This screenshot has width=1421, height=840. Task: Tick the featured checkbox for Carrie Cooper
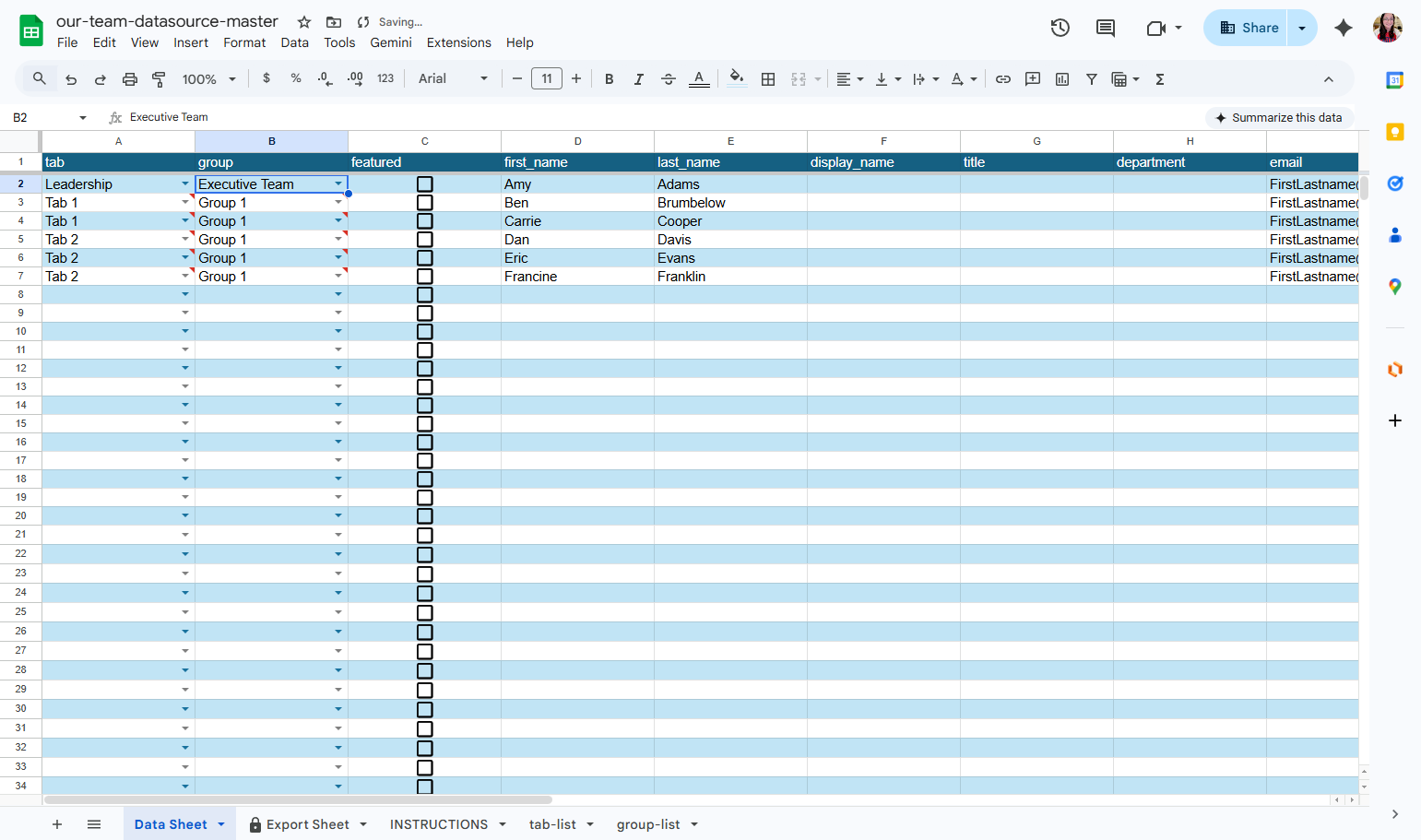coord(425,221)
